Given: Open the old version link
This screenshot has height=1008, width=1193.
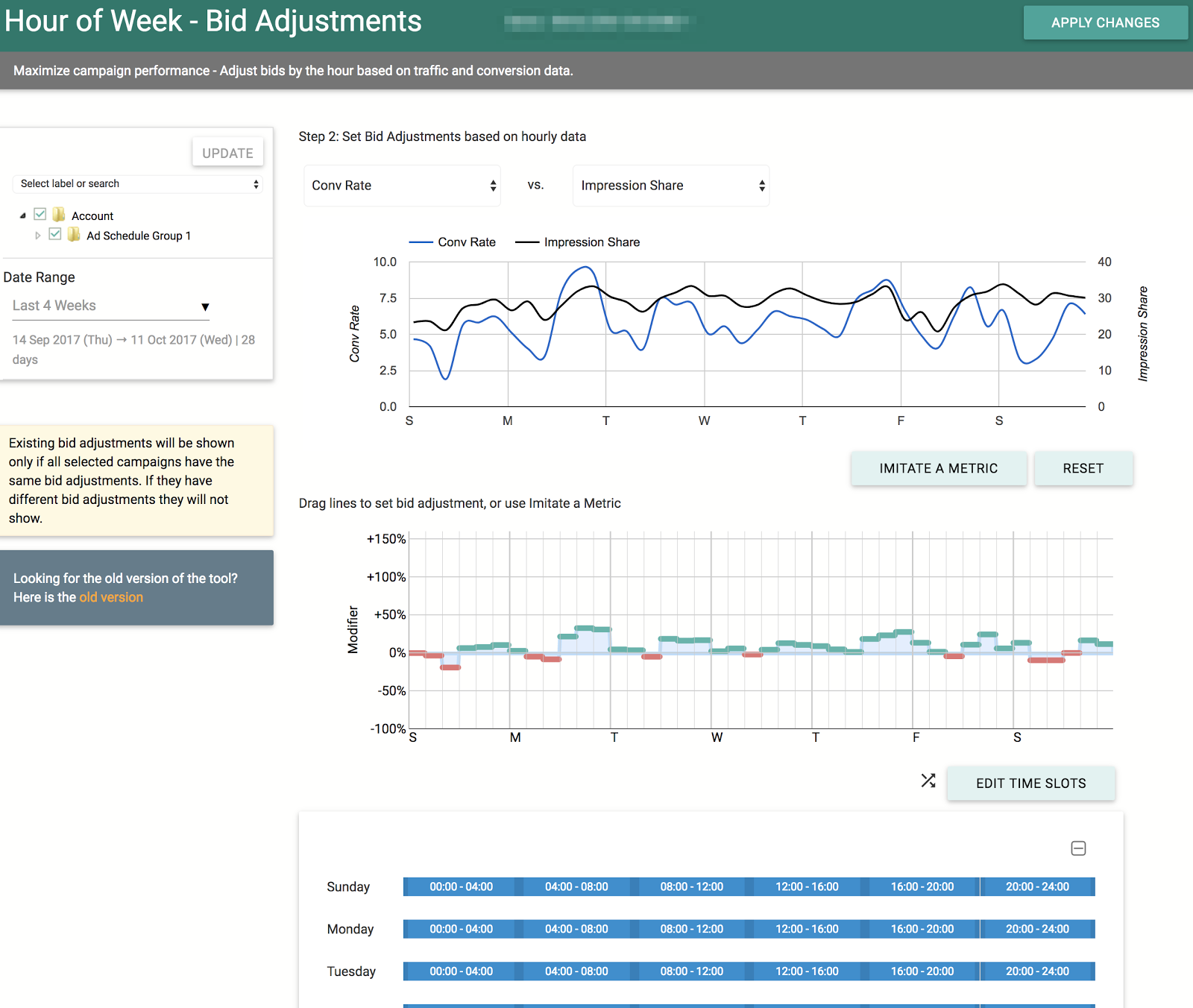Looking at the screenshot, I should point(111,597).
